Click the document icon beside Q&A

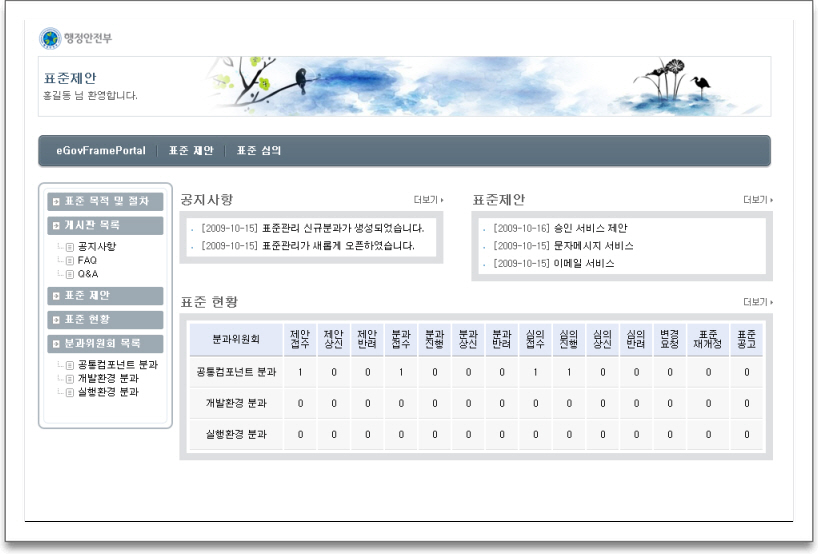point(70,273)
